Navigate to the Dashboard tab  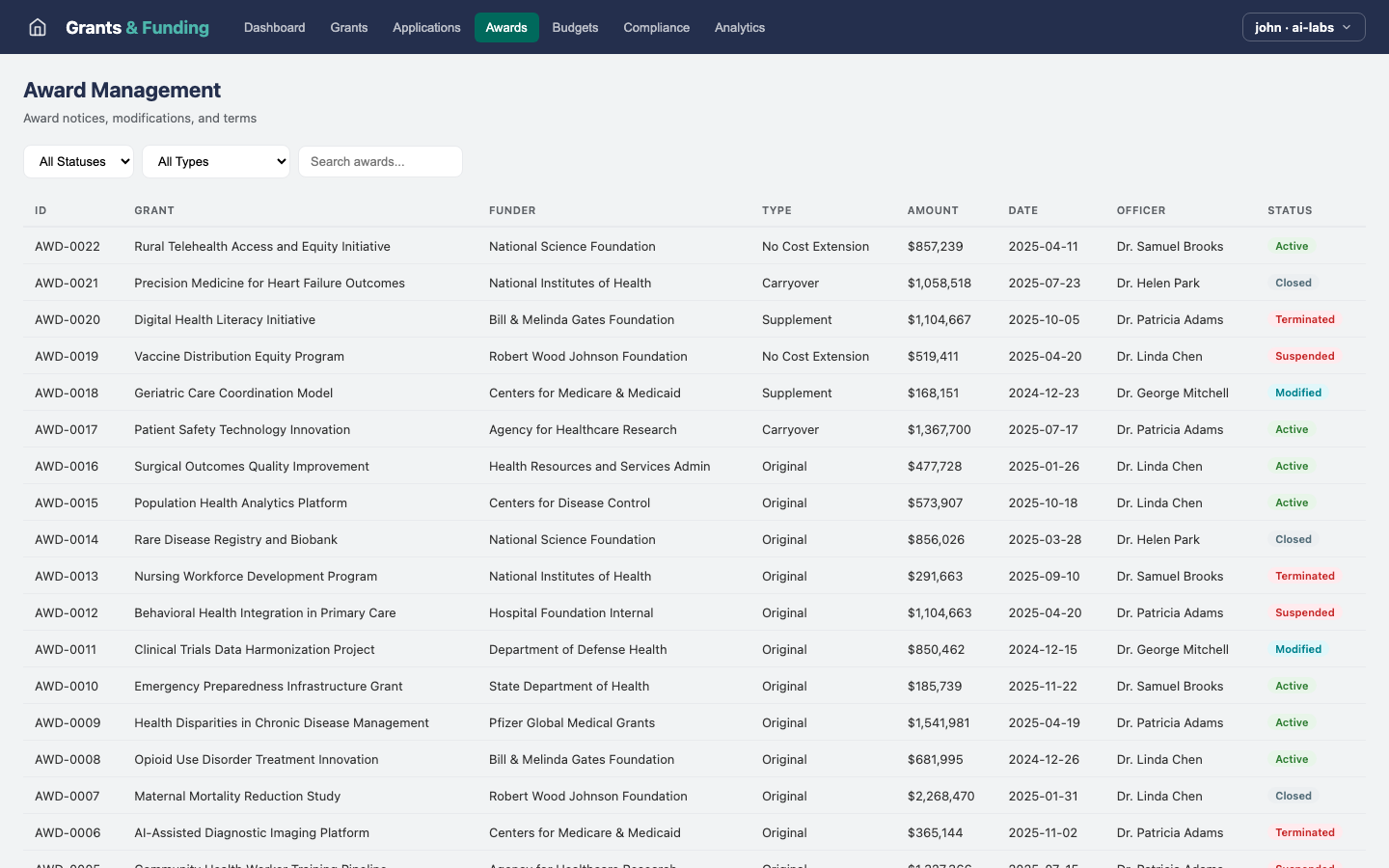(x=274, y=27)
